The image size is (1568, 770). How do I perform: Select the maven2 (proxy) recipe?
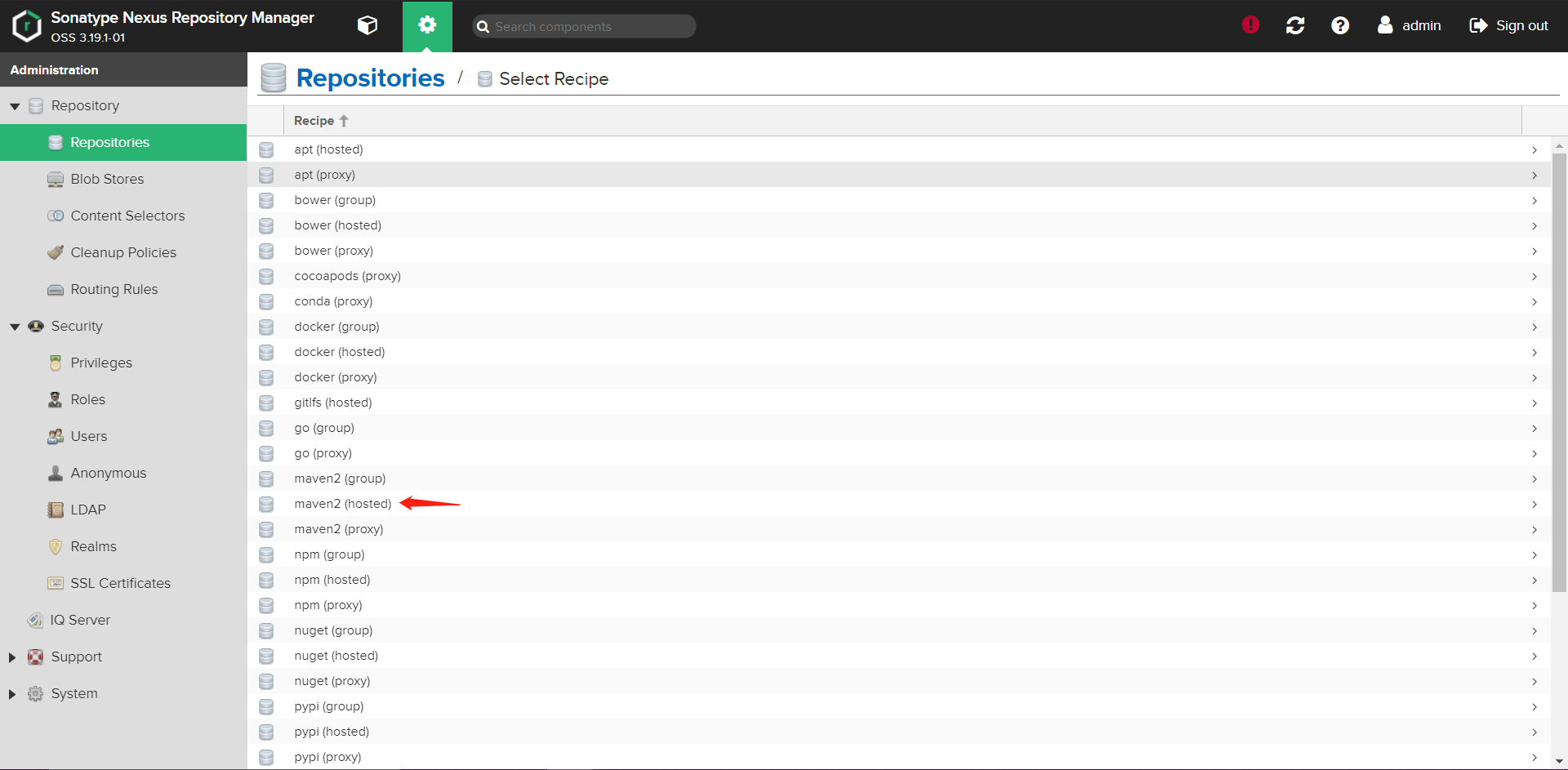pos(900,529)
